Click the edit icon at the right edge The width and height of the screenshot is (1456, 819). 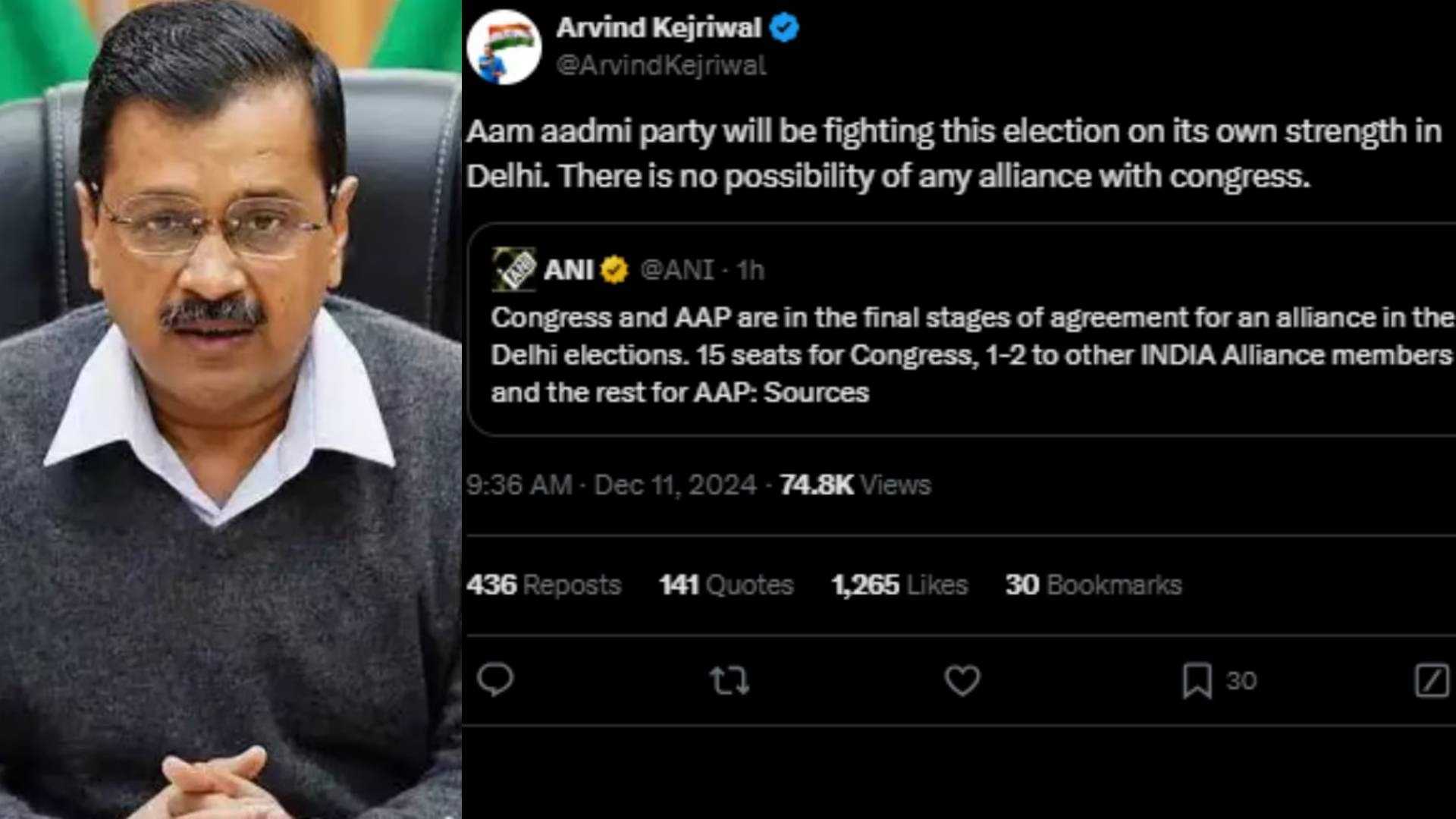[1432, 680]
